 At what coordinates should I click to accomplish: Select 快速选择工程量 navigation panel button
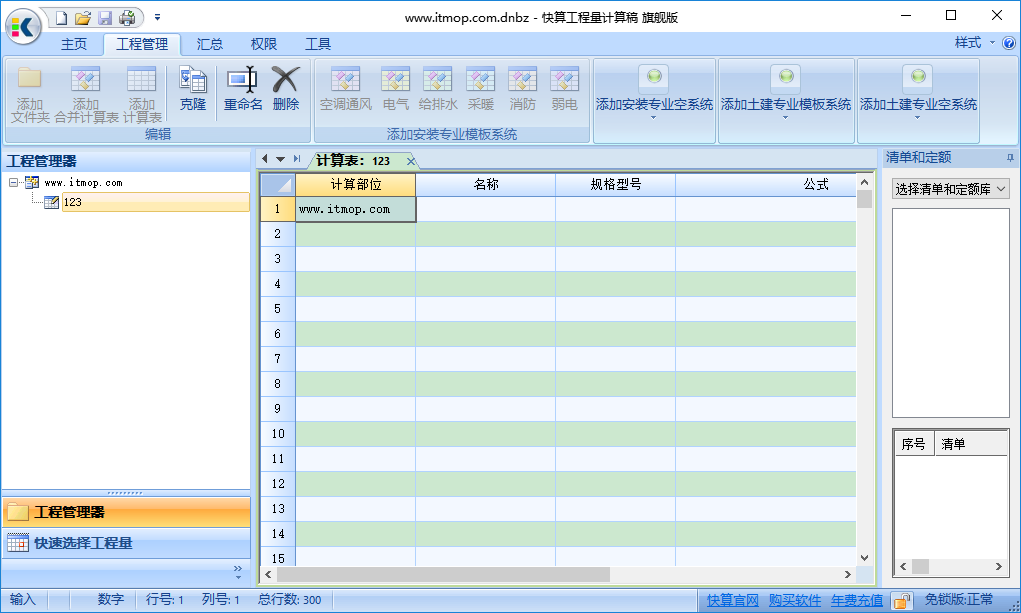tap(83, 543)
